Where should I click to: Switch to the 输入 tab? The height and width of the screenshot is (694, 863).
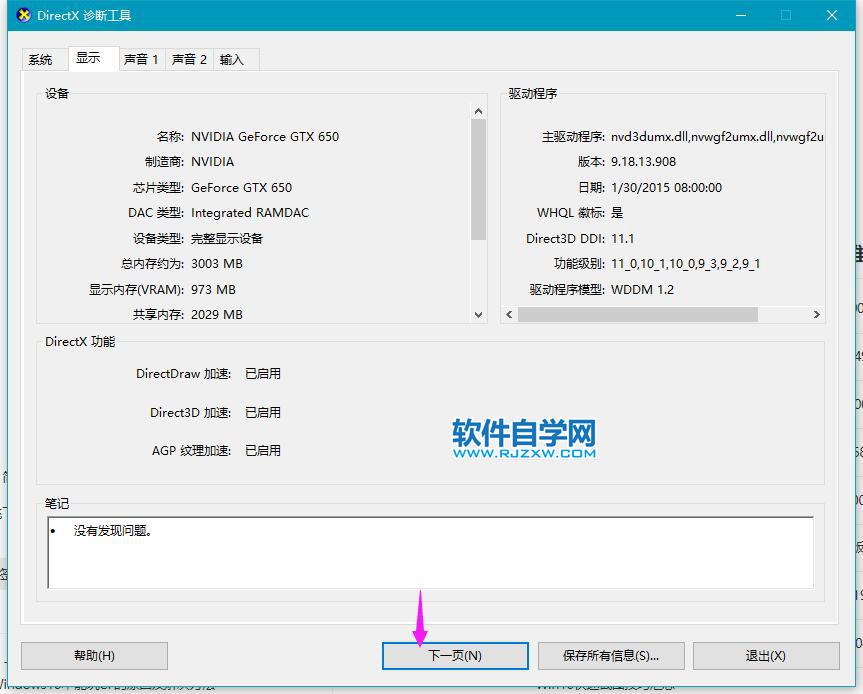[232, 60]
